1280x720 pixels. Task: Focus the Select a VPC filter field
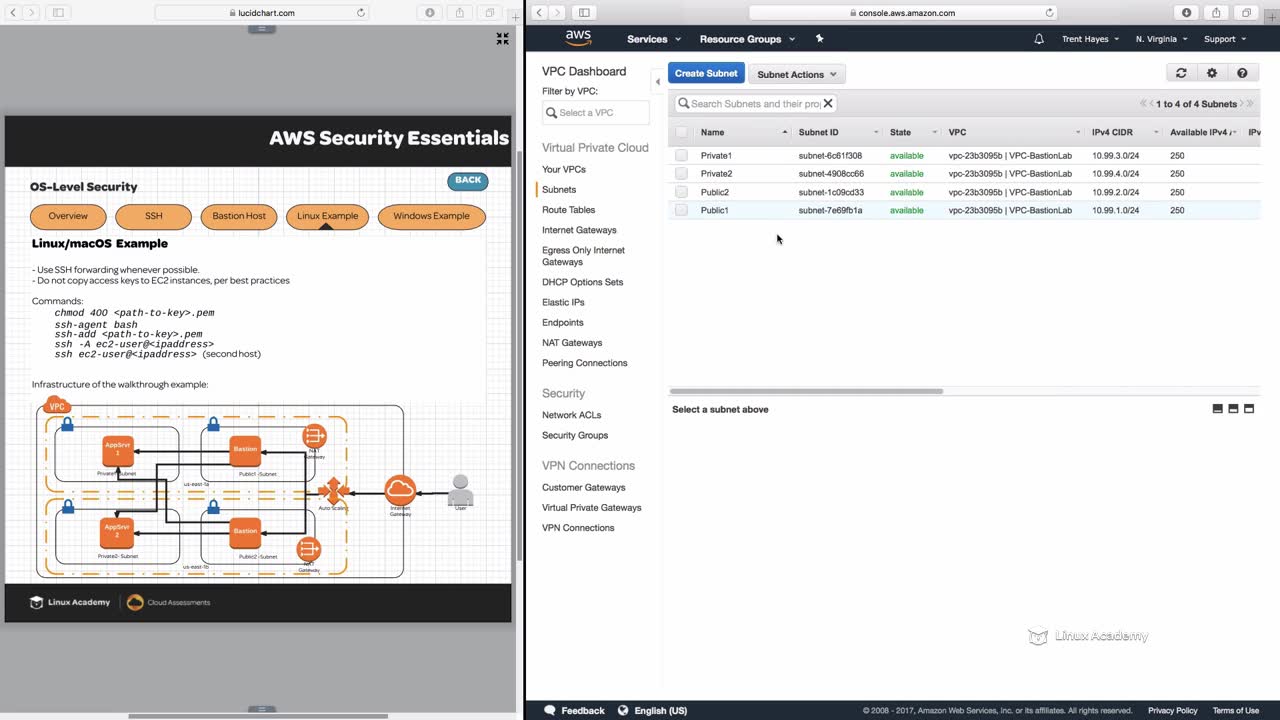pos(596,112)
